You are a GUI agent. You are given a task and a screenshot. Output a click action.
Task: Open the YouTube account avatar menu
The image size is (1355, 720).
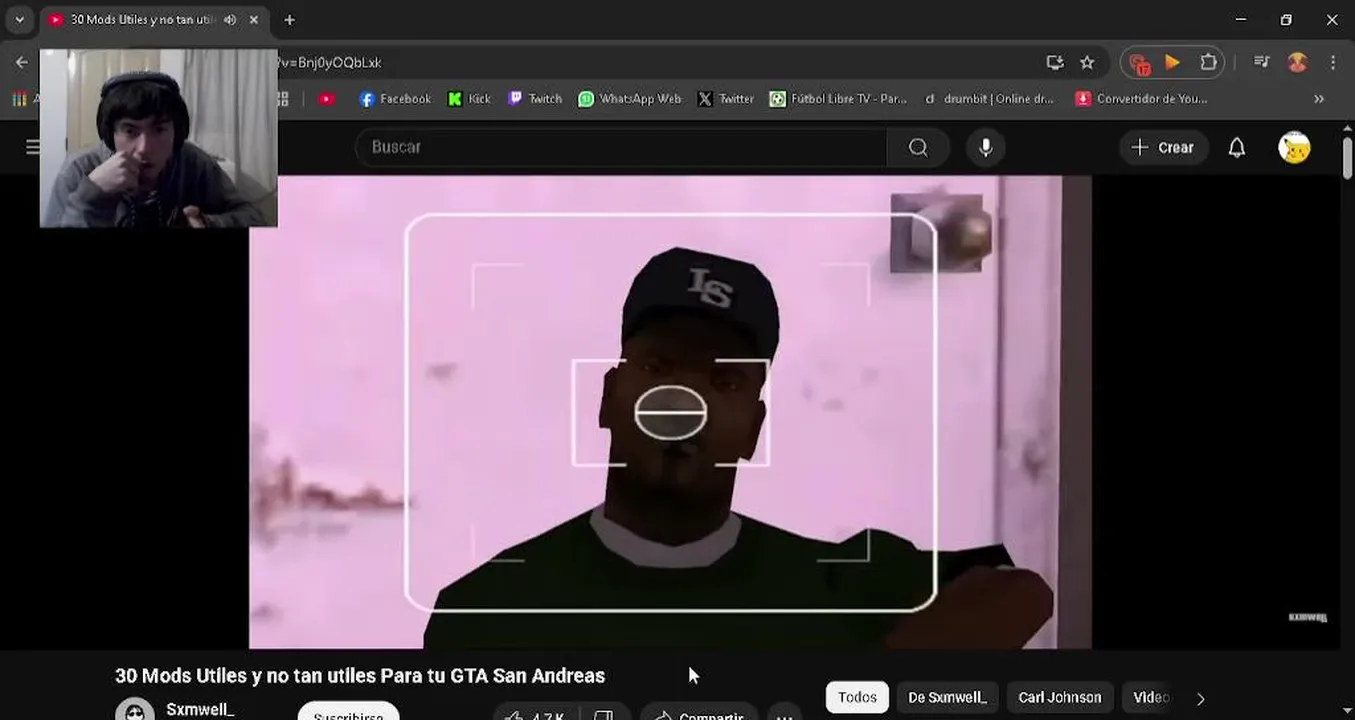coord(1294,147)
